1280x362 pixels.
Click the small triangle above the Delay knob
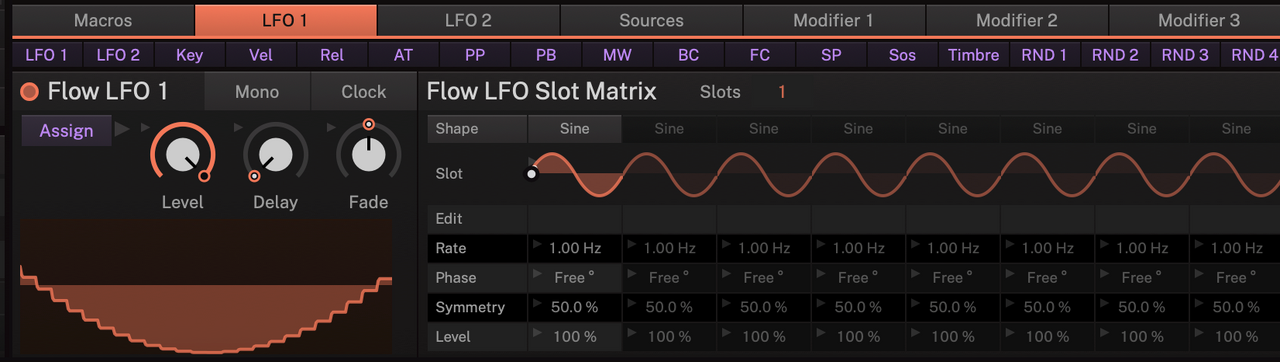tap(238, 127)
